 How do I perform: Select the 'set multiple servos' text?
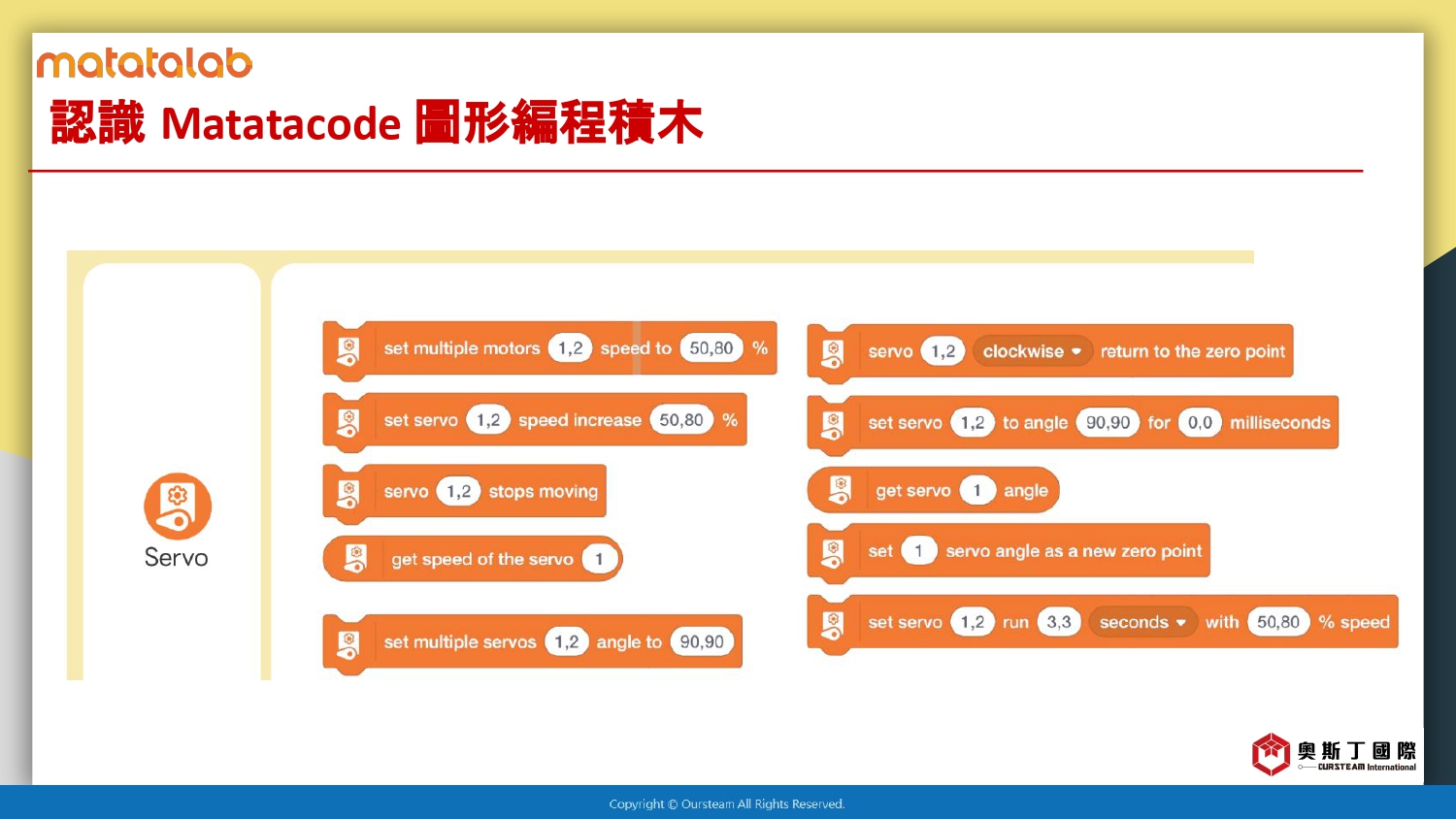pos(460,642)
